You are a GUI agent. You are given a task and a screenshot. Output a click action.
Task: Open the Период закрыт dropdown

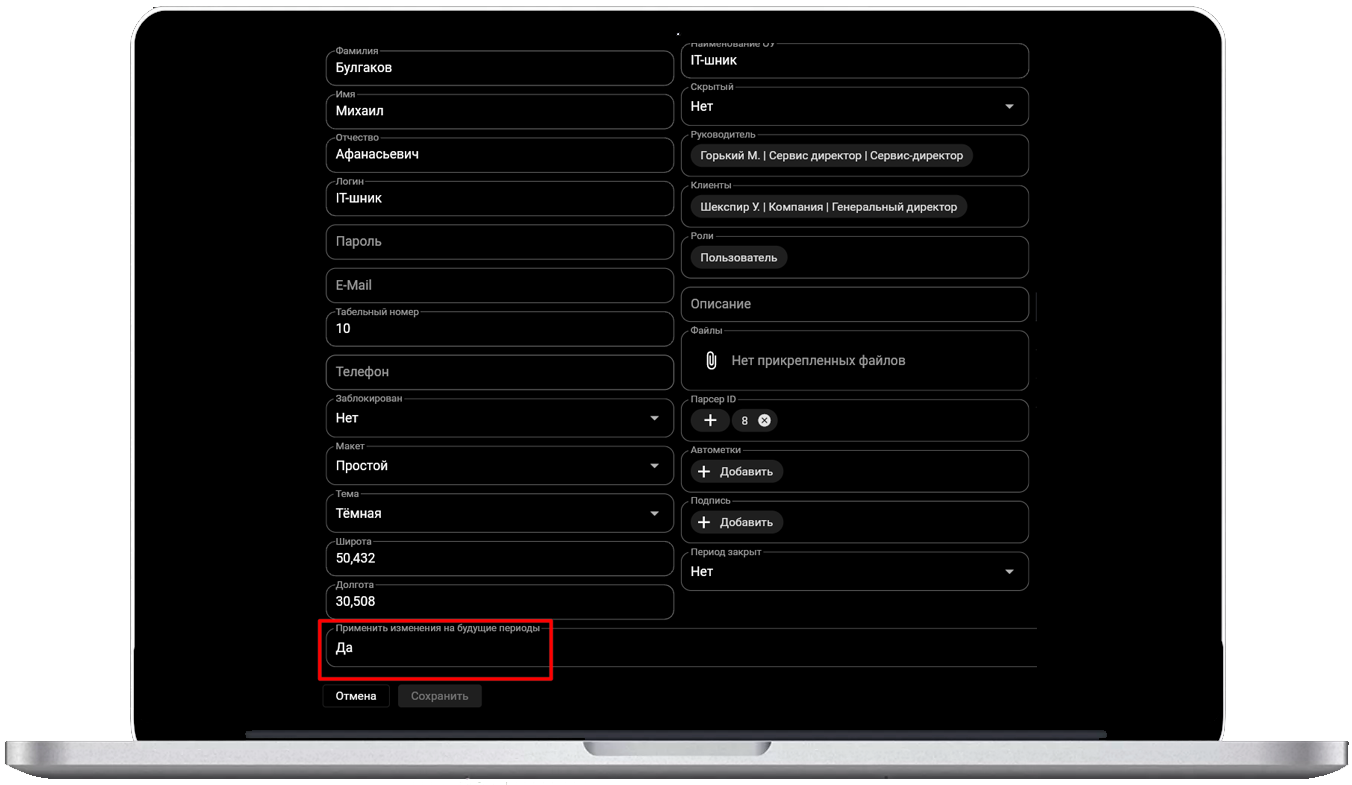point(1009,572)
